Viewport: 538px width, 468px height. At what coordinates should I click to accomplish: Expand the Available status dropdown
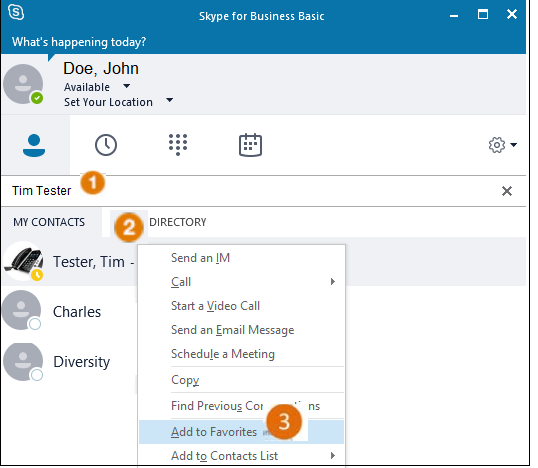point(127,86)
